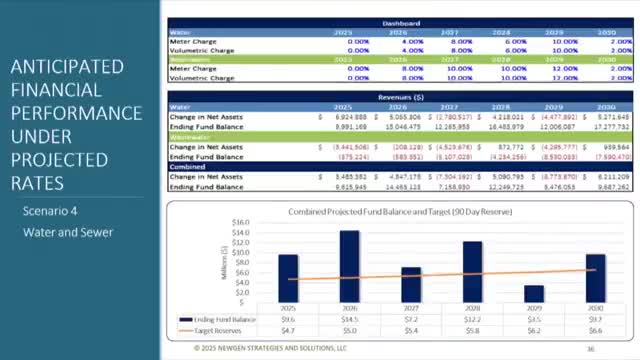Click the $12.2 value in chart data table
640x360 pixels.
pyautogui.click(x=472, y=320)
